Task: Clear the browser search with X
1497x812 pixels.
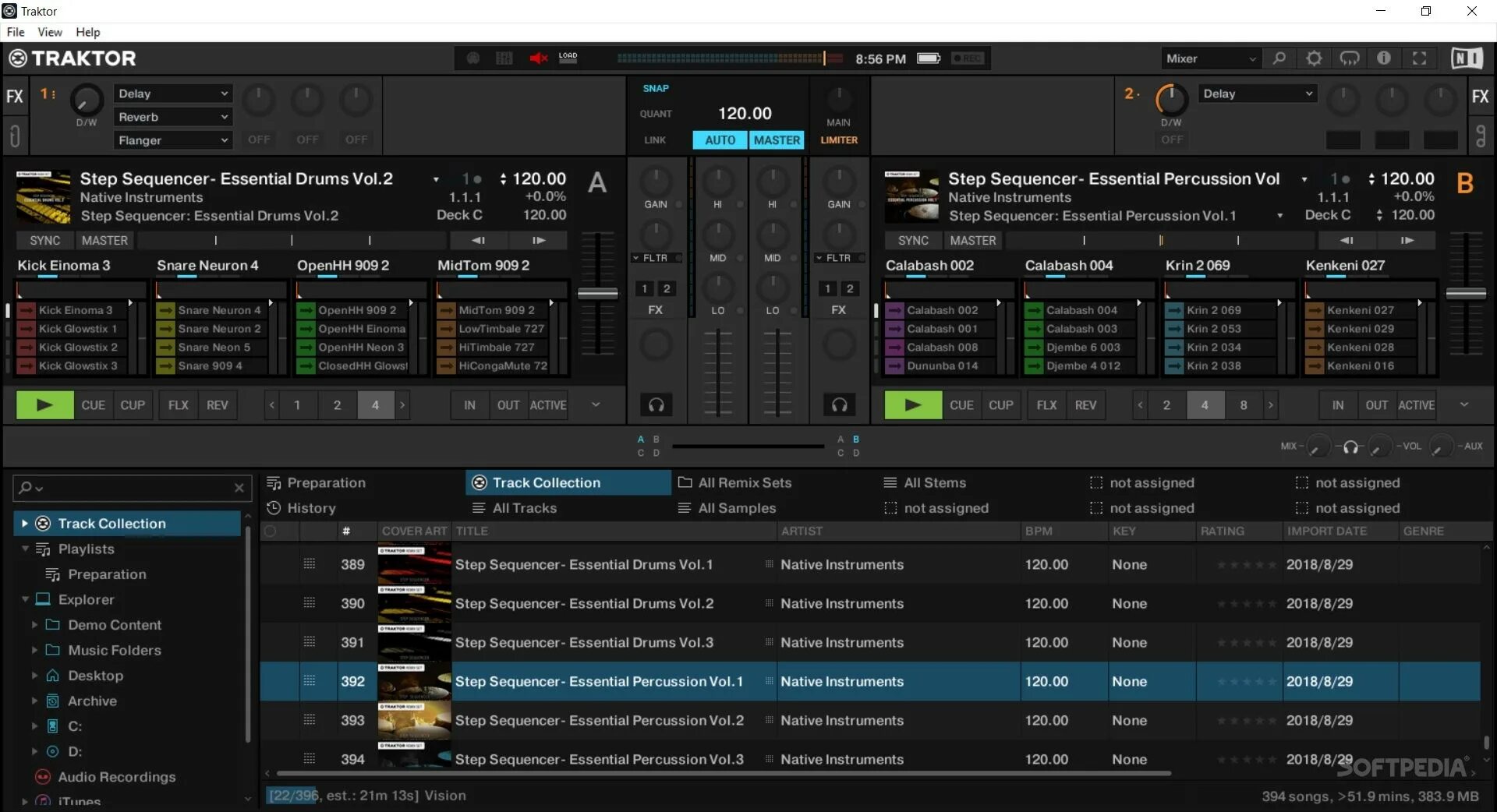Action: point(239,488)
